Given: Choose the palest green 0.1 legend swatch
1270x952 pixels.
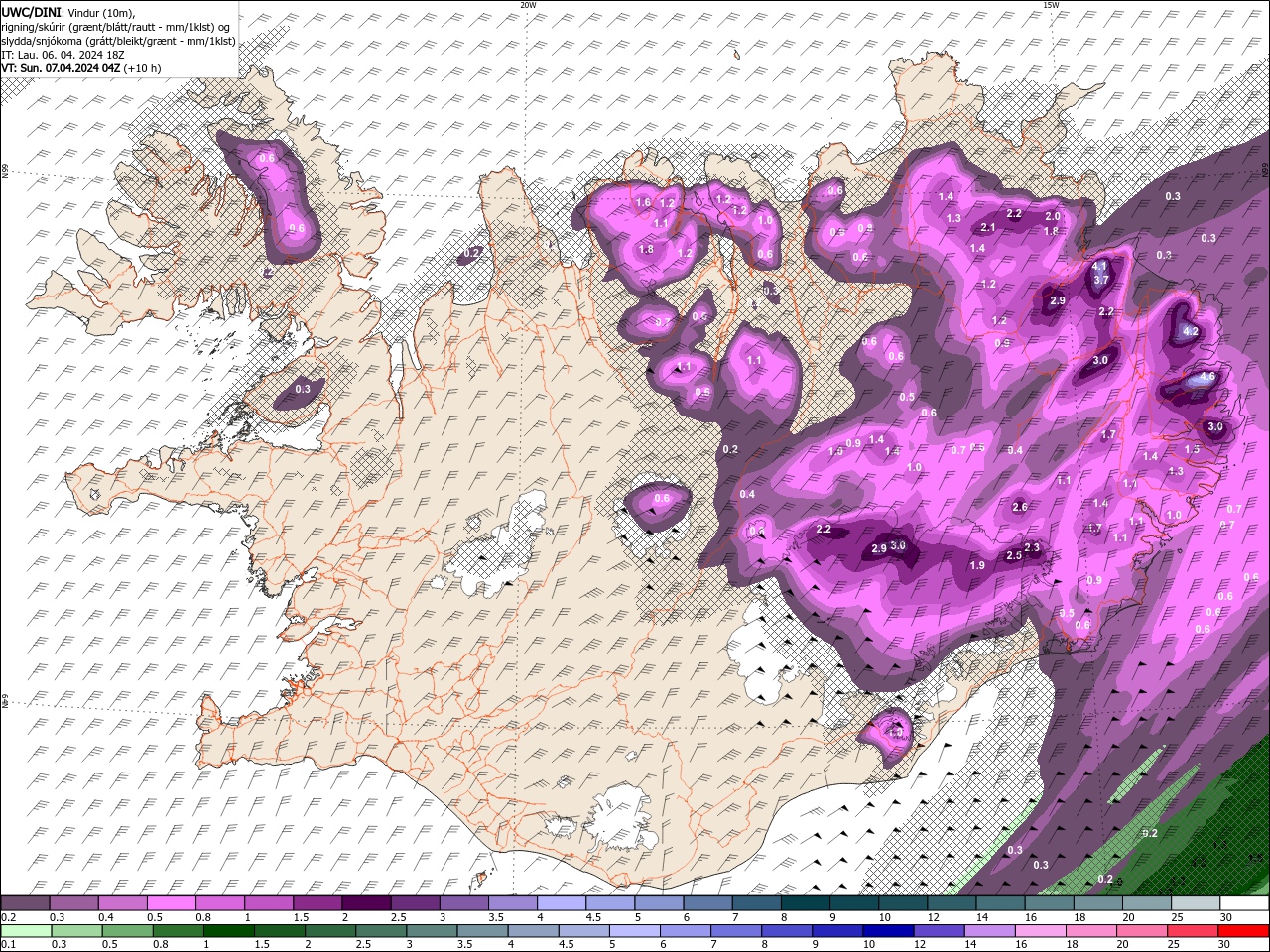Looking at the screenshot, I should (26, 931).
